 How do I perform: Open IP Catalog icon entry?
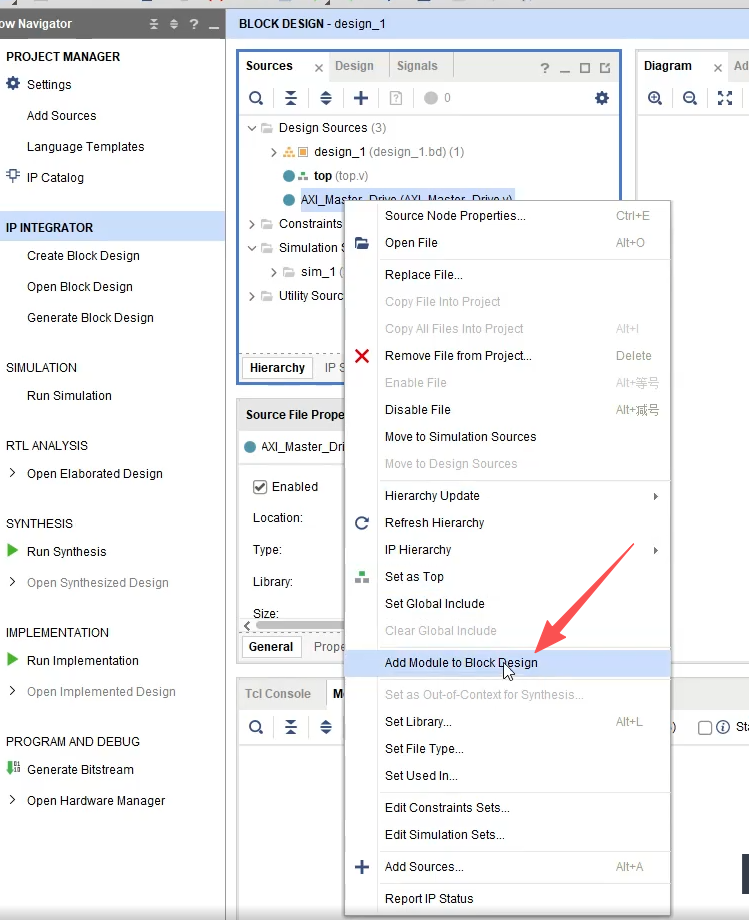(13, 176)
